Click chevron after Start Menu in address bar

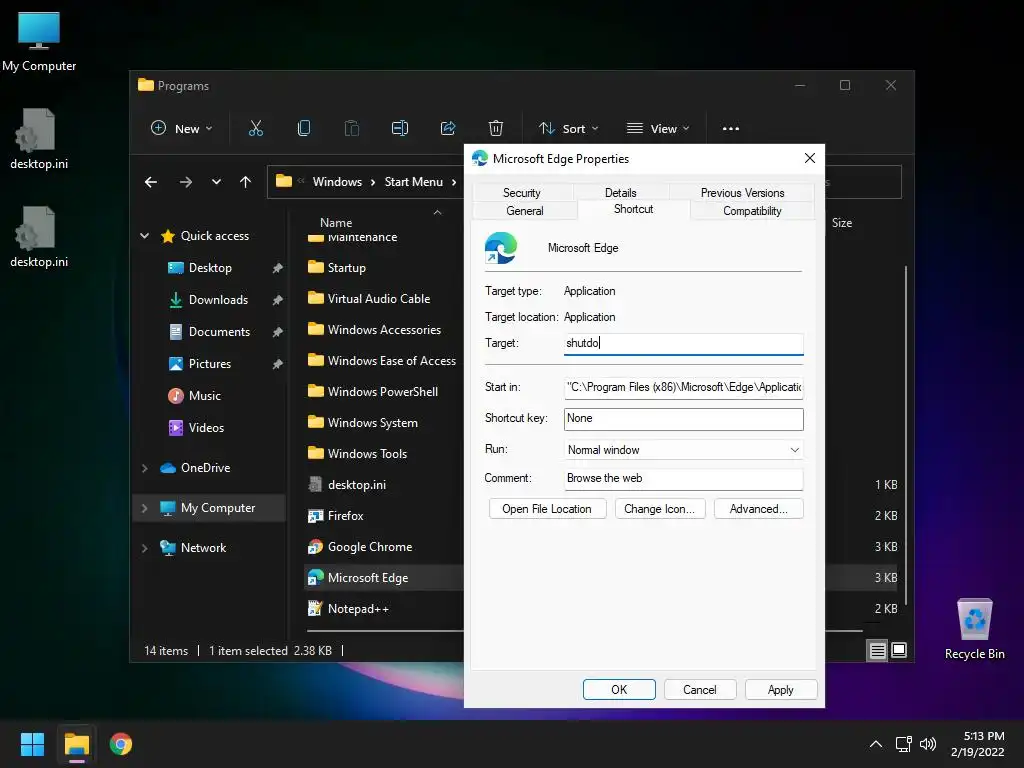(x=455, y=182)
